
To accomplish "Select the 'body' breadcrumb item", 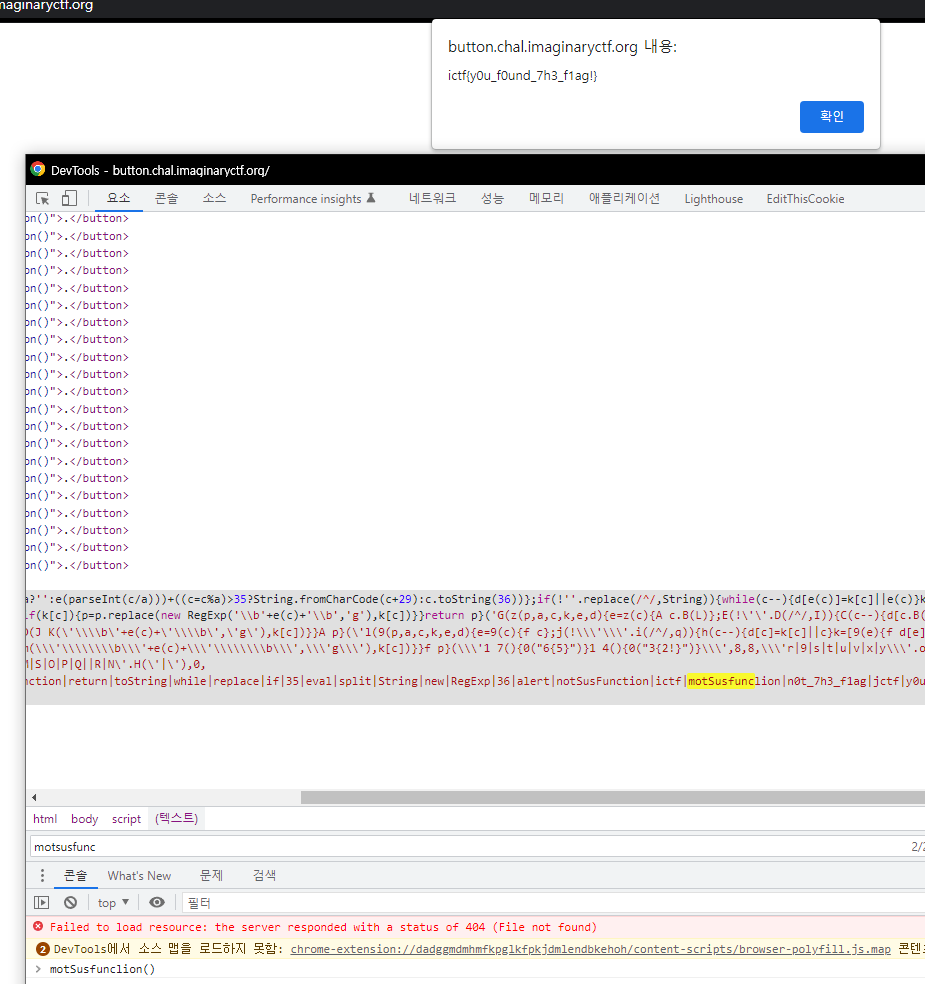I will coord(84,818).
